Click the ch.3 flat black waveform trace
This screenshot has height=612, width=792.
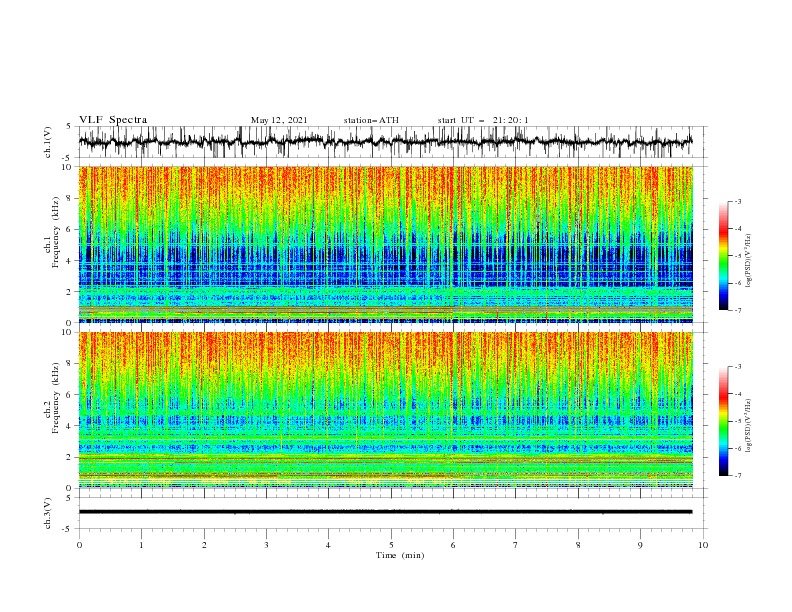(386, 512)
